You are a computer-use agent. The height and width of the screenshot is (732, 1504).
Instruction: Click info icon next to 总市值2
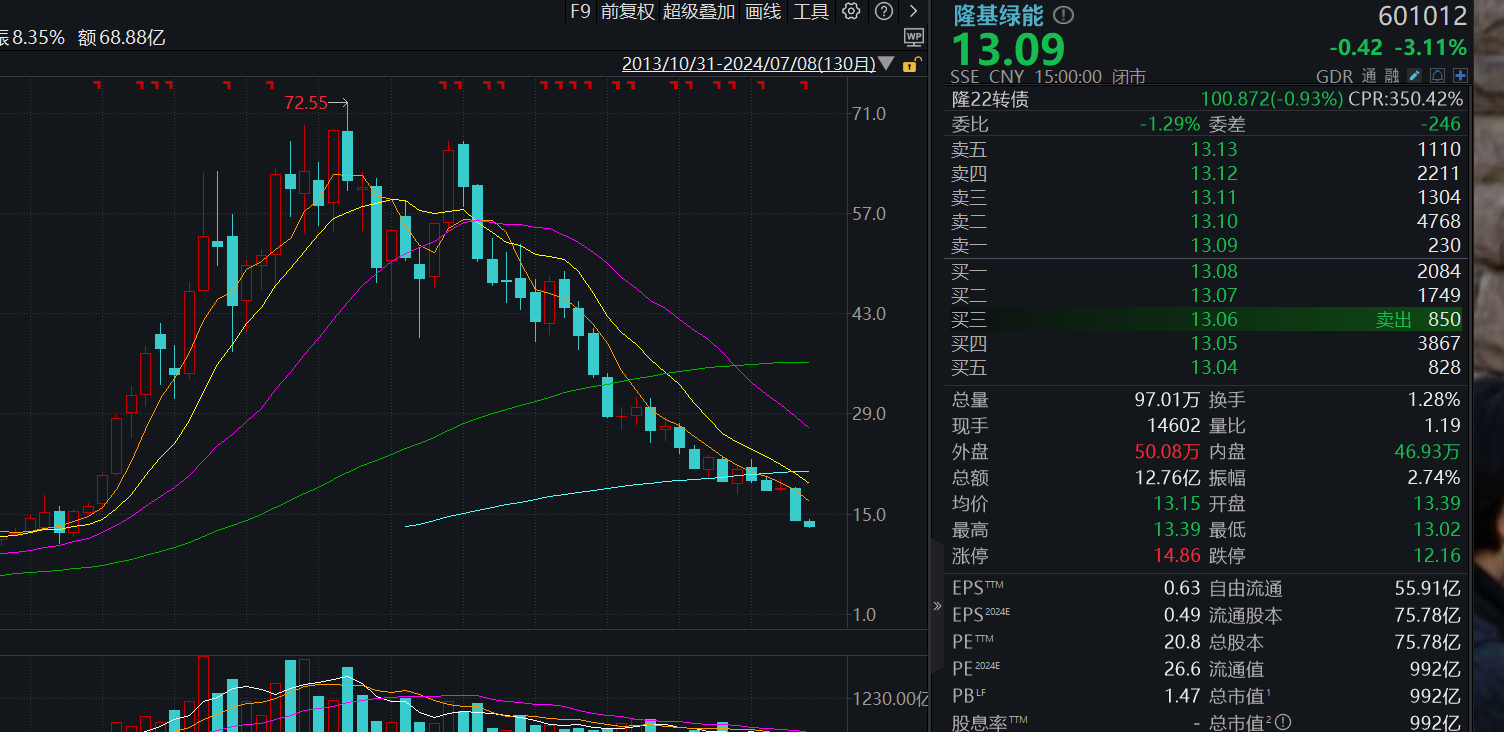(1282, 722)
